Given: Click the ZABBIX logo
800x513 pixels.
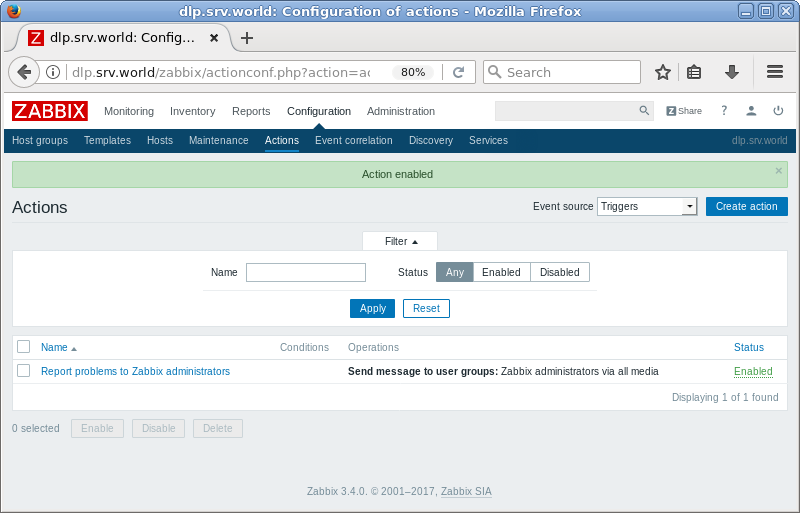Looking at the screenshot, I should click(x=49, y=111).
